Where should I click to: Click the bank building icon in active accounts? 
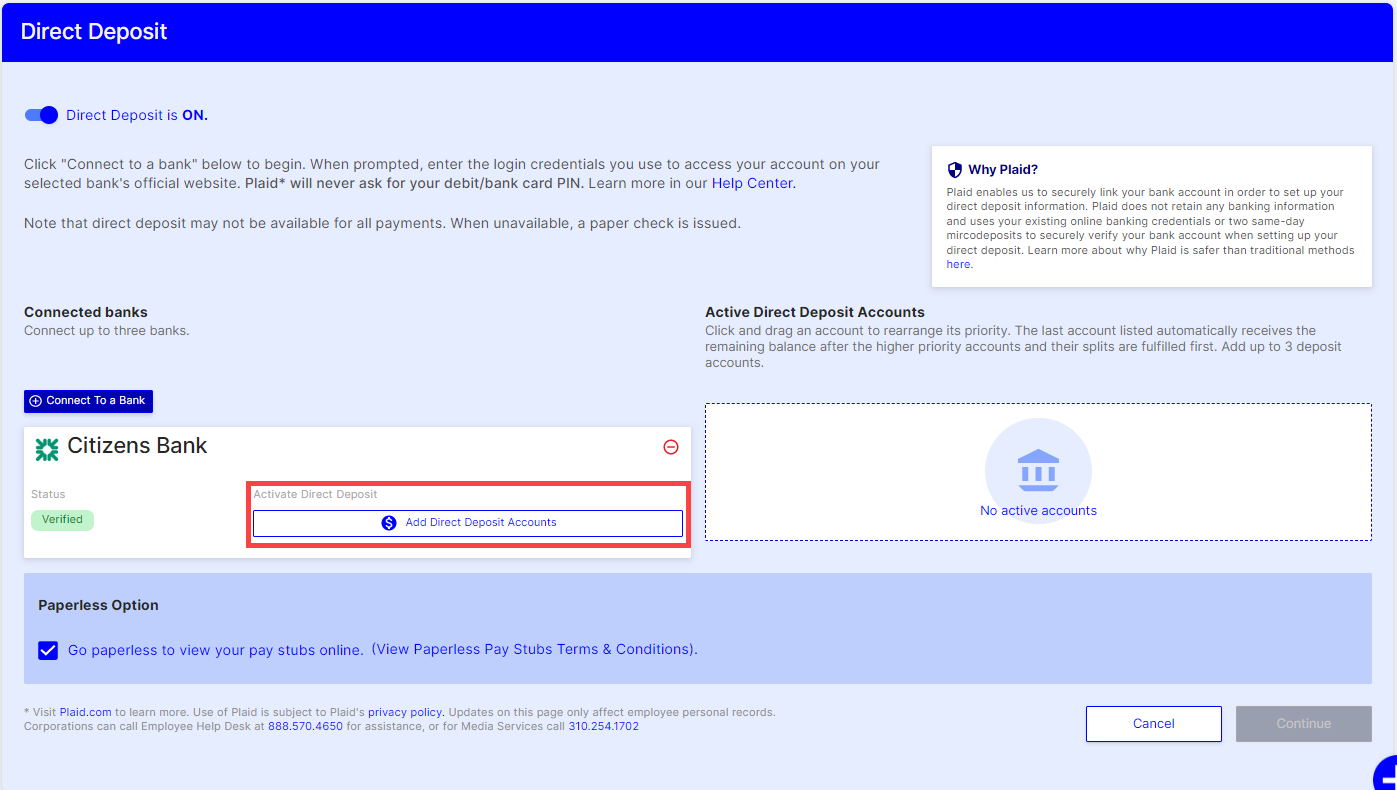pyautogui.click(x=1038, y=470)
